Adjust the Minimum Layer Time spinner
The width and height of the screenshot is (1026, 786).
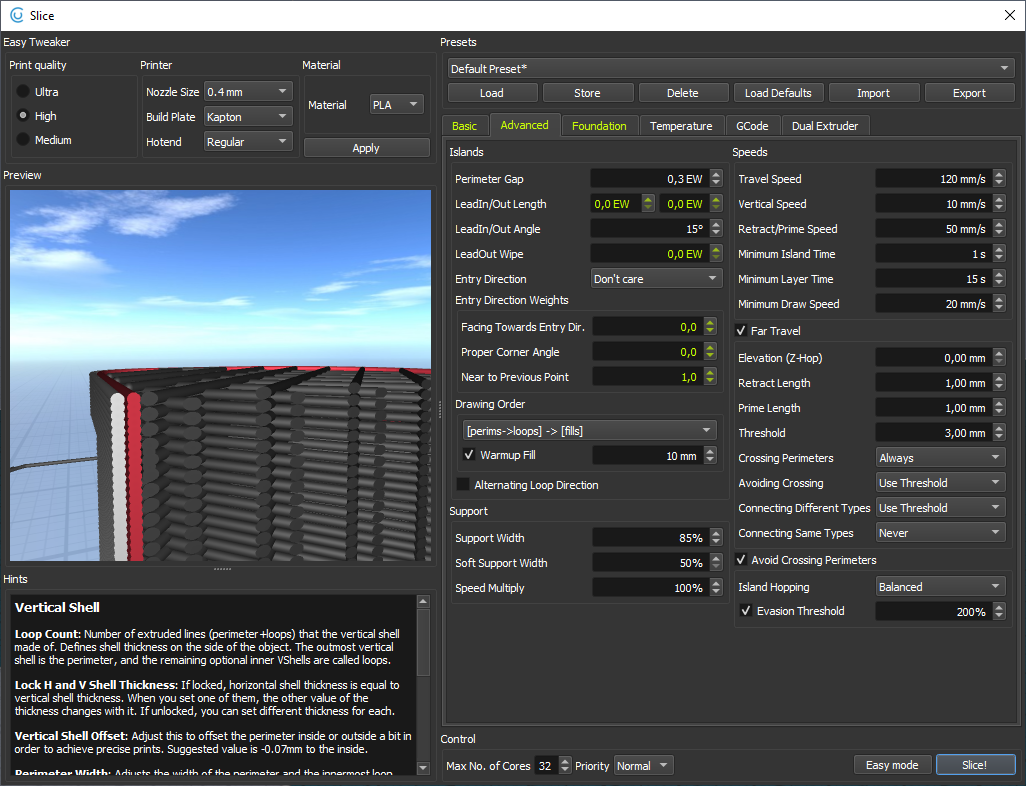click(x=999, y=279)
